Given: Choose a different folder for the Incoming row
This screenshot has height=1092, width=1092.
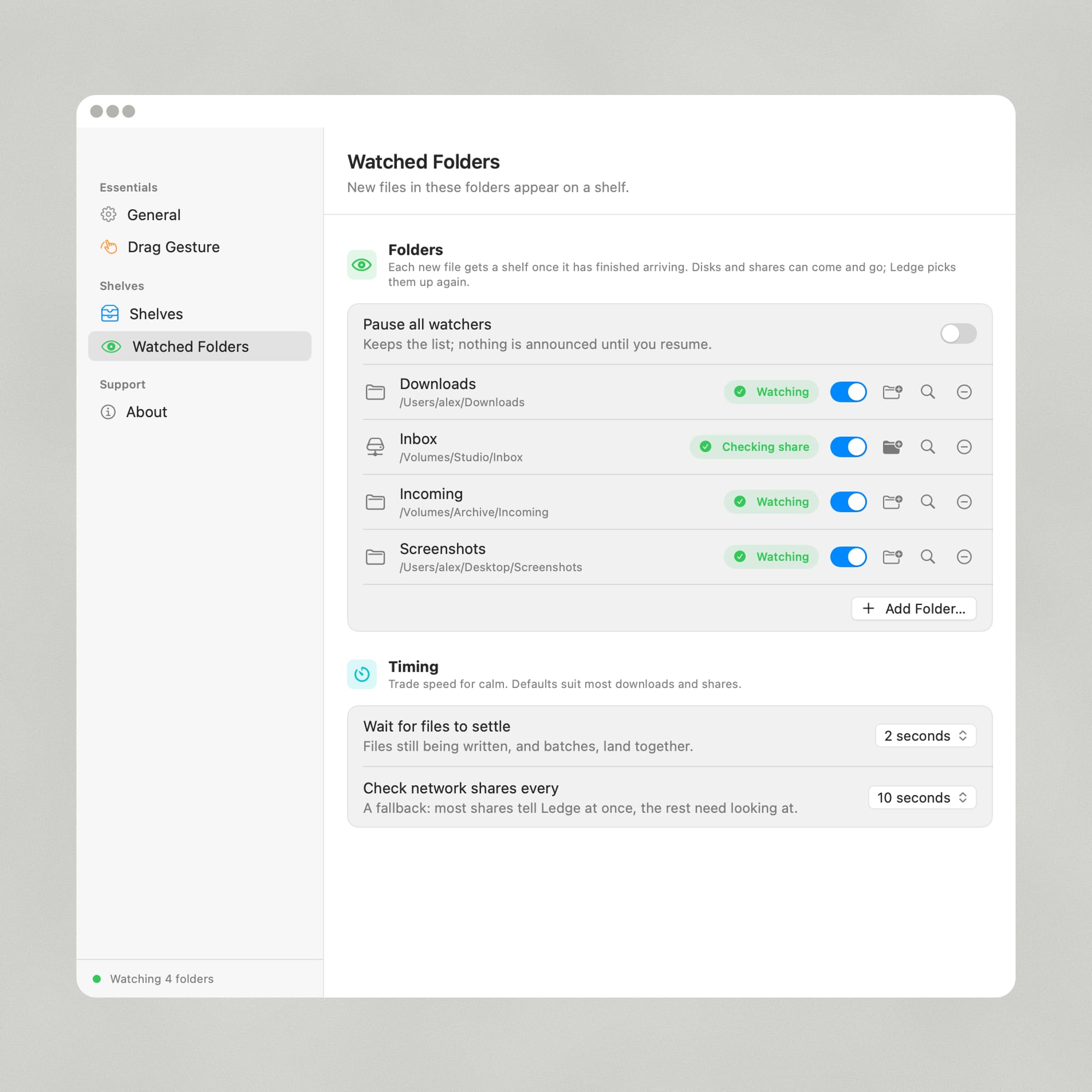Looking at the screenshot, I should pyautogui.click(x=893, y=501).
